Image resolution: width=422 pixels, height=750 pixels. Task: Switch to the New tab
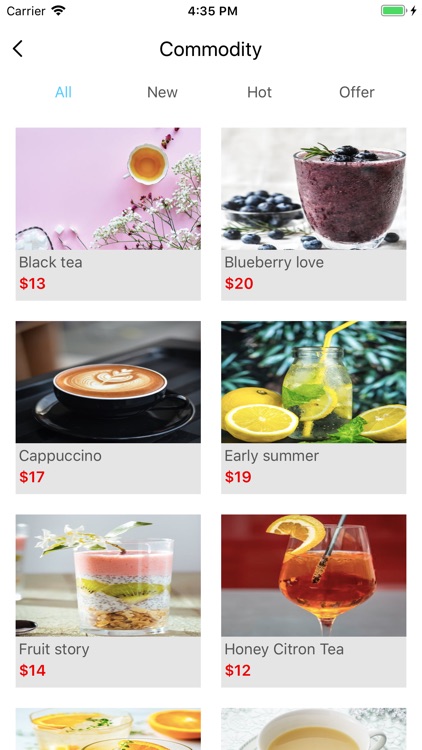(162, 92)
